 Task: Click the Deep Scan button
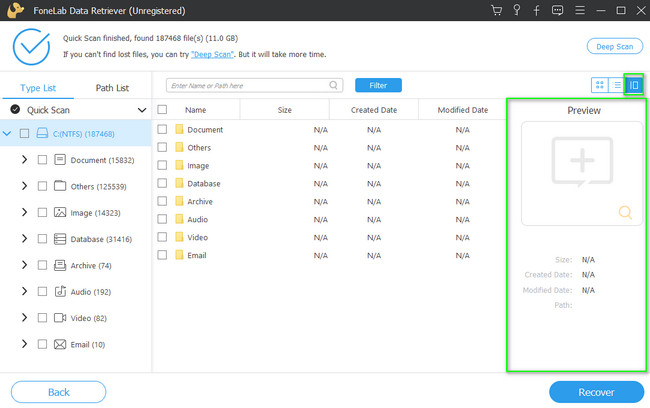(614, 46)
